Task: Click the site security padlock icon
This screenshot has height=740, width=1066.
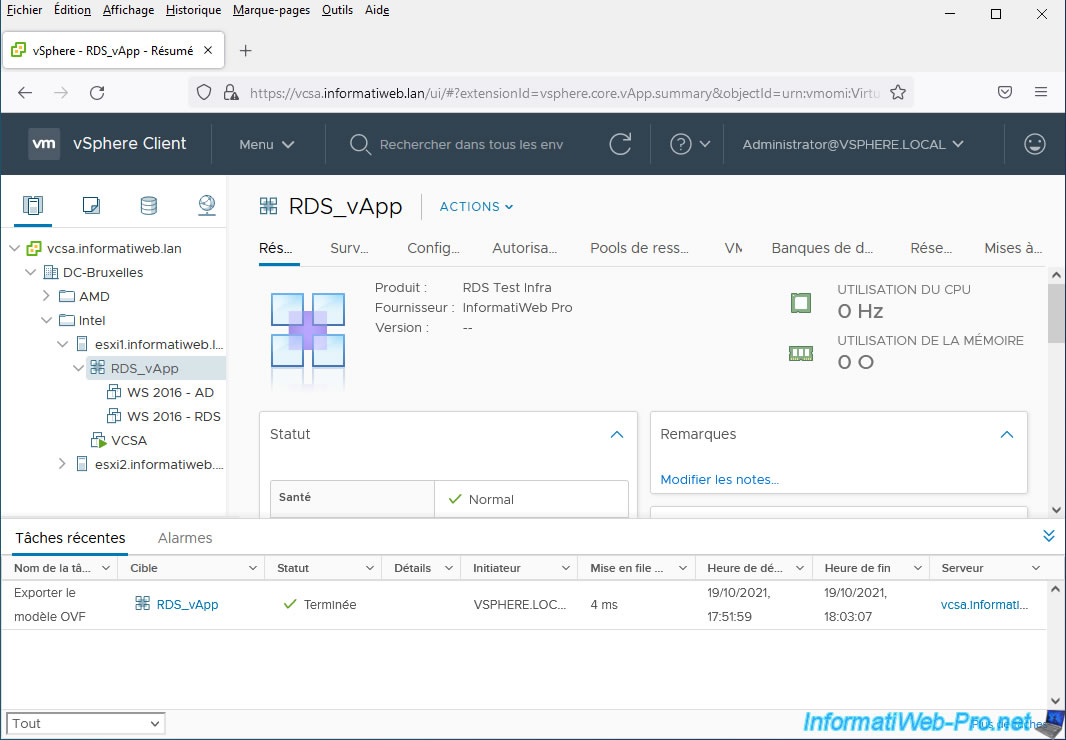Action: [x=231, y=92]
